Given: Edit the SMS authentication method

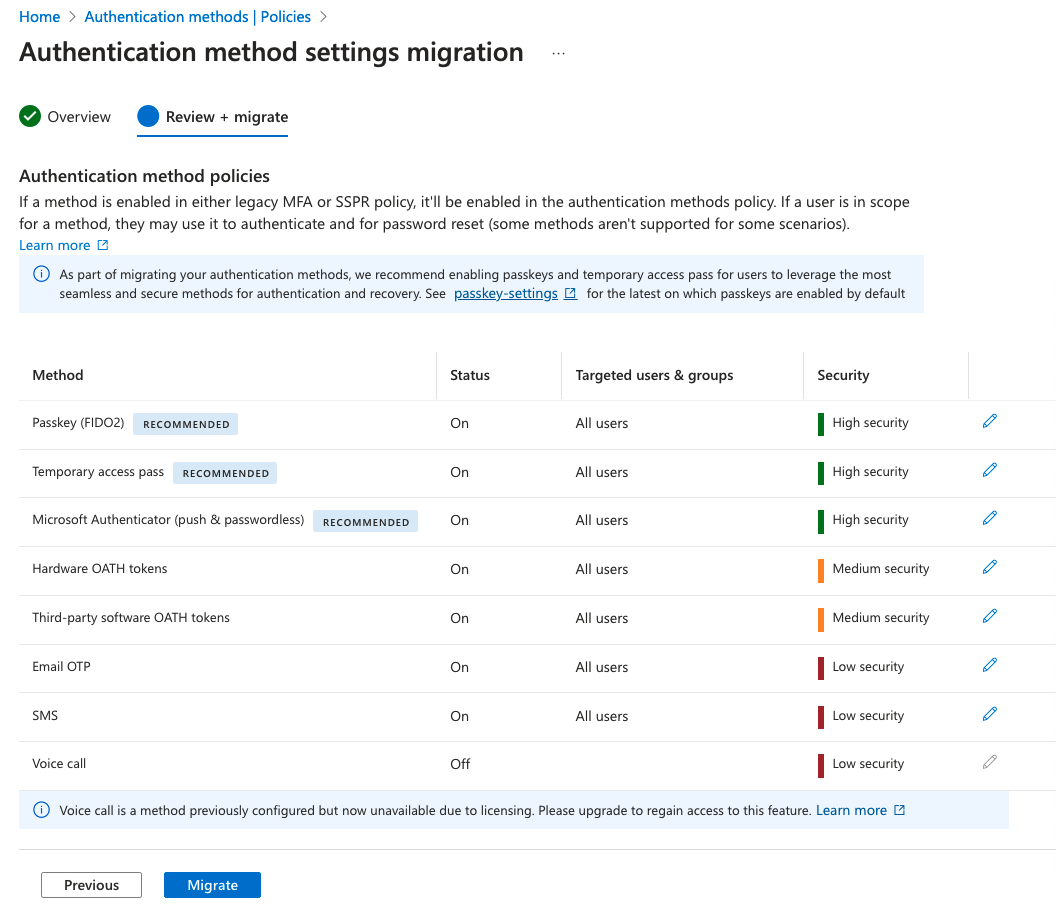Looking at the screenshot, I should click(x=990, y=715).
